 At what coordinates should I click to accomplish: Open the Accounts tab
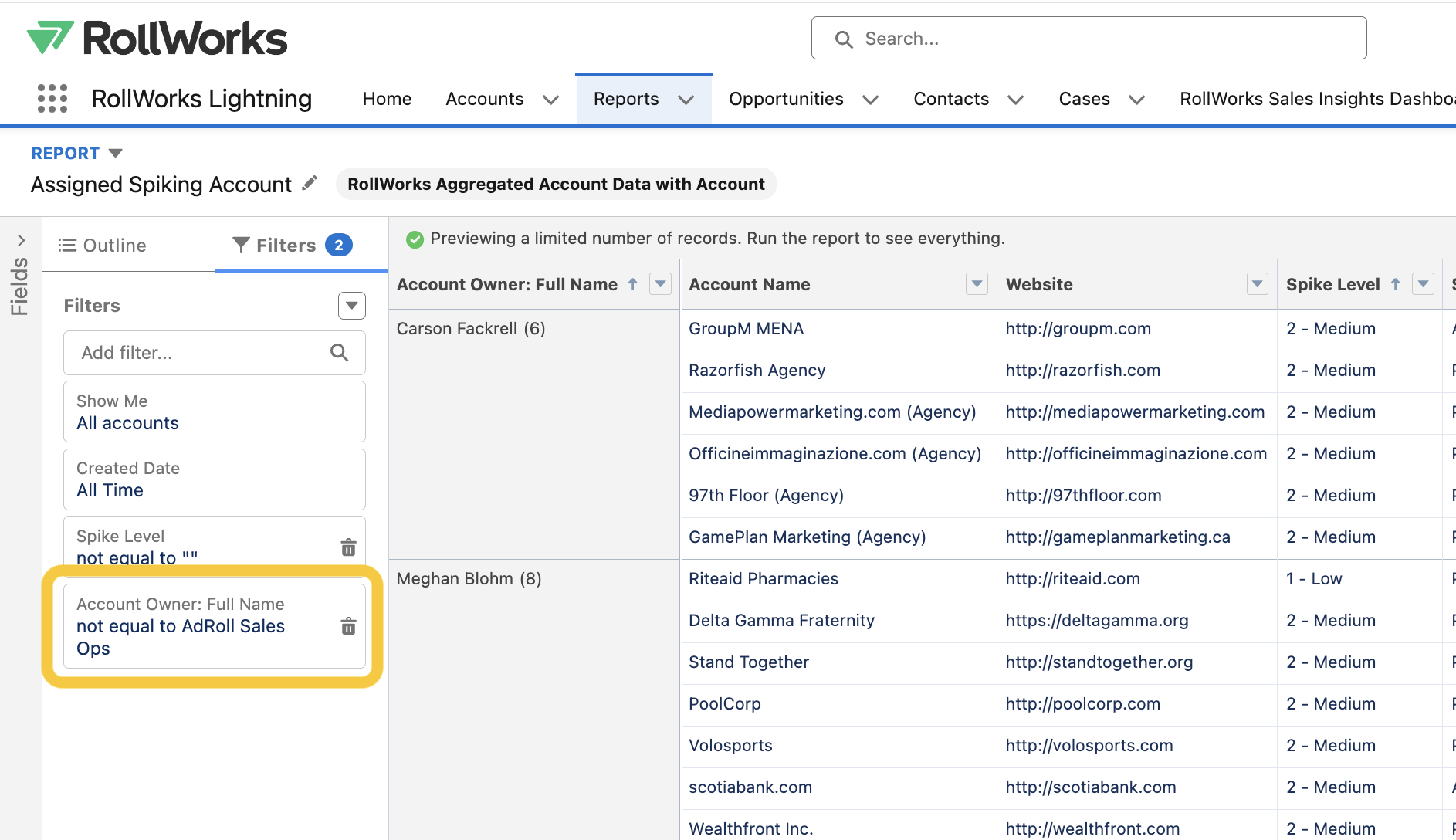(x=485, y=99)
